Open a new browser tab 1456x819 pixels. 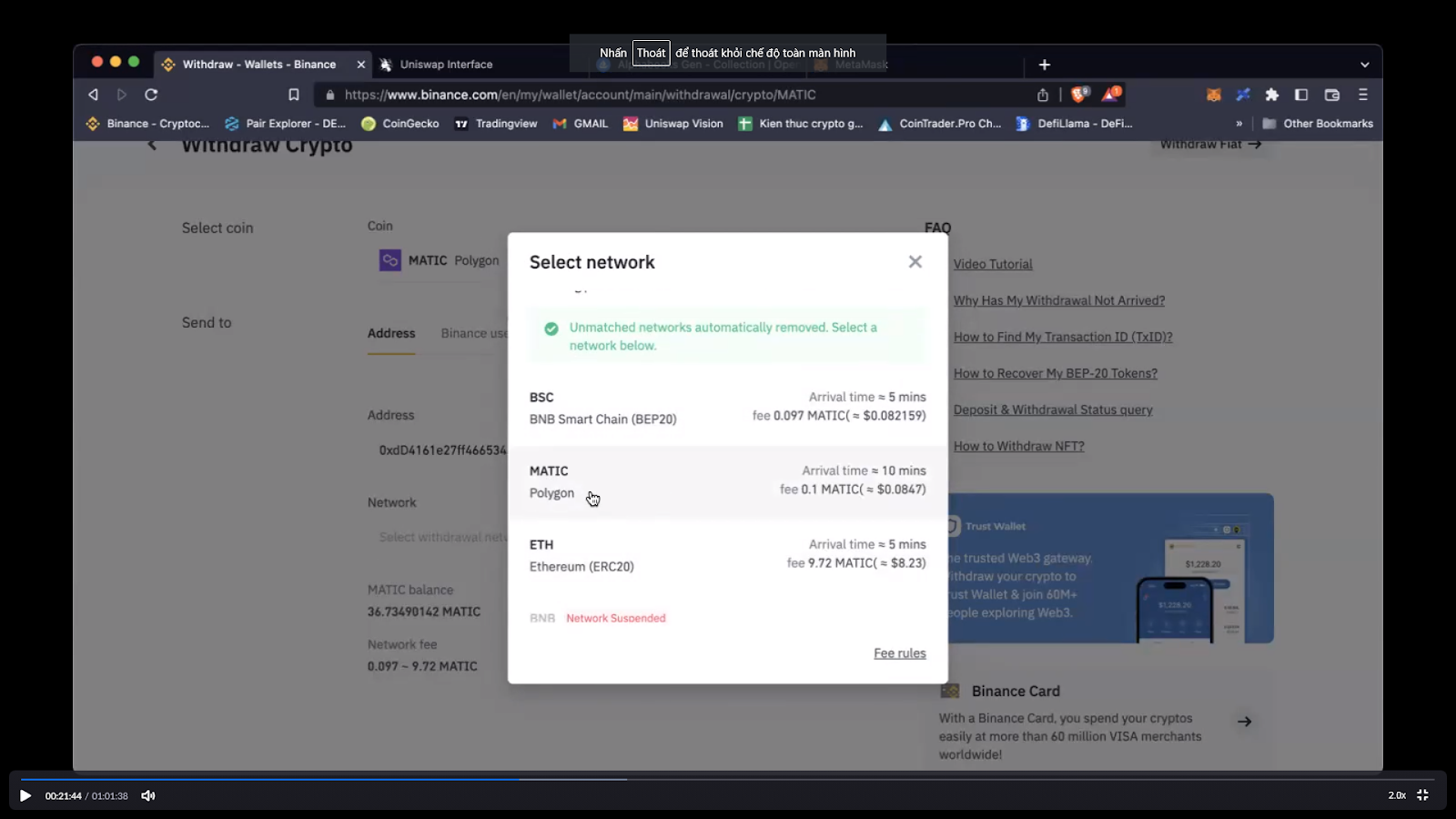[1045, 65]
